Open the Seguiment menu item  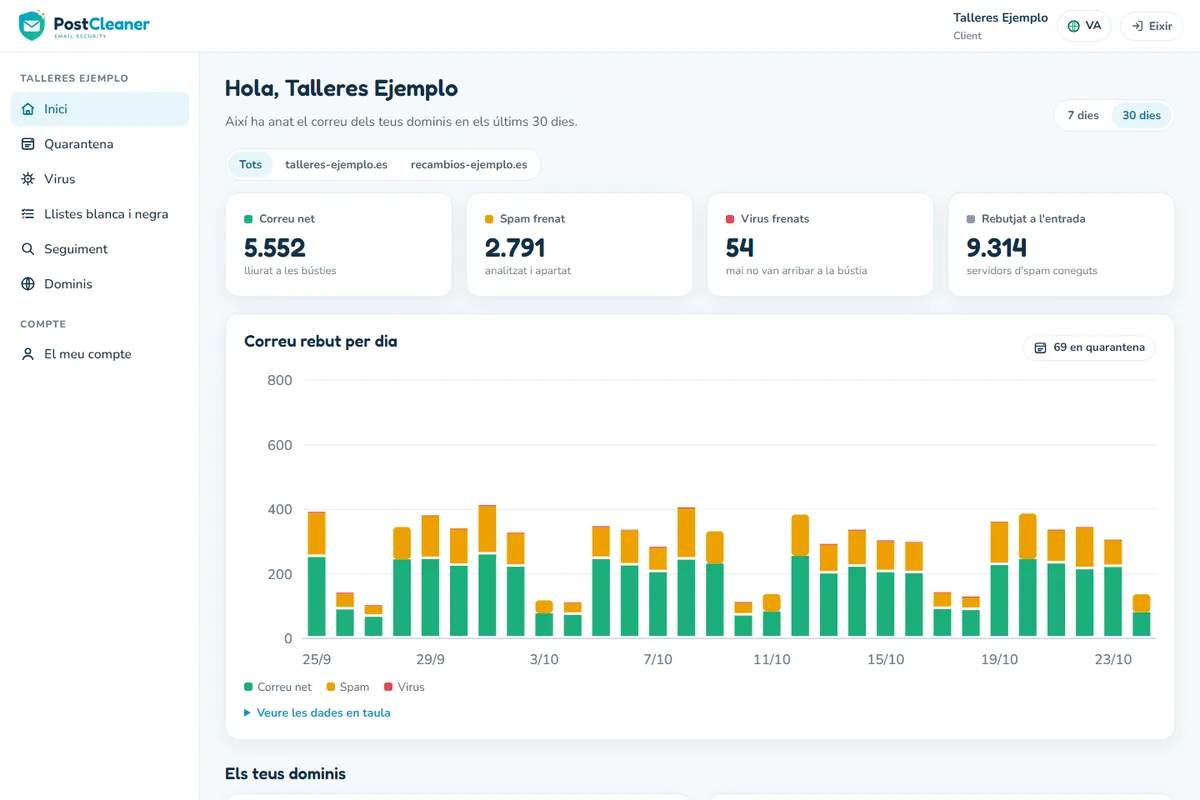tap(99, 249)
